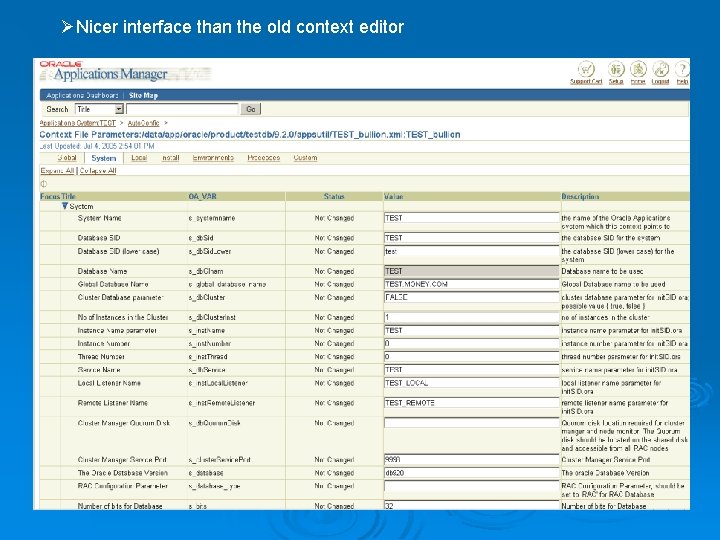Click the Not Changed status for System Name
720x540 pixels.
pyautogui.click(x=334, y=218)
